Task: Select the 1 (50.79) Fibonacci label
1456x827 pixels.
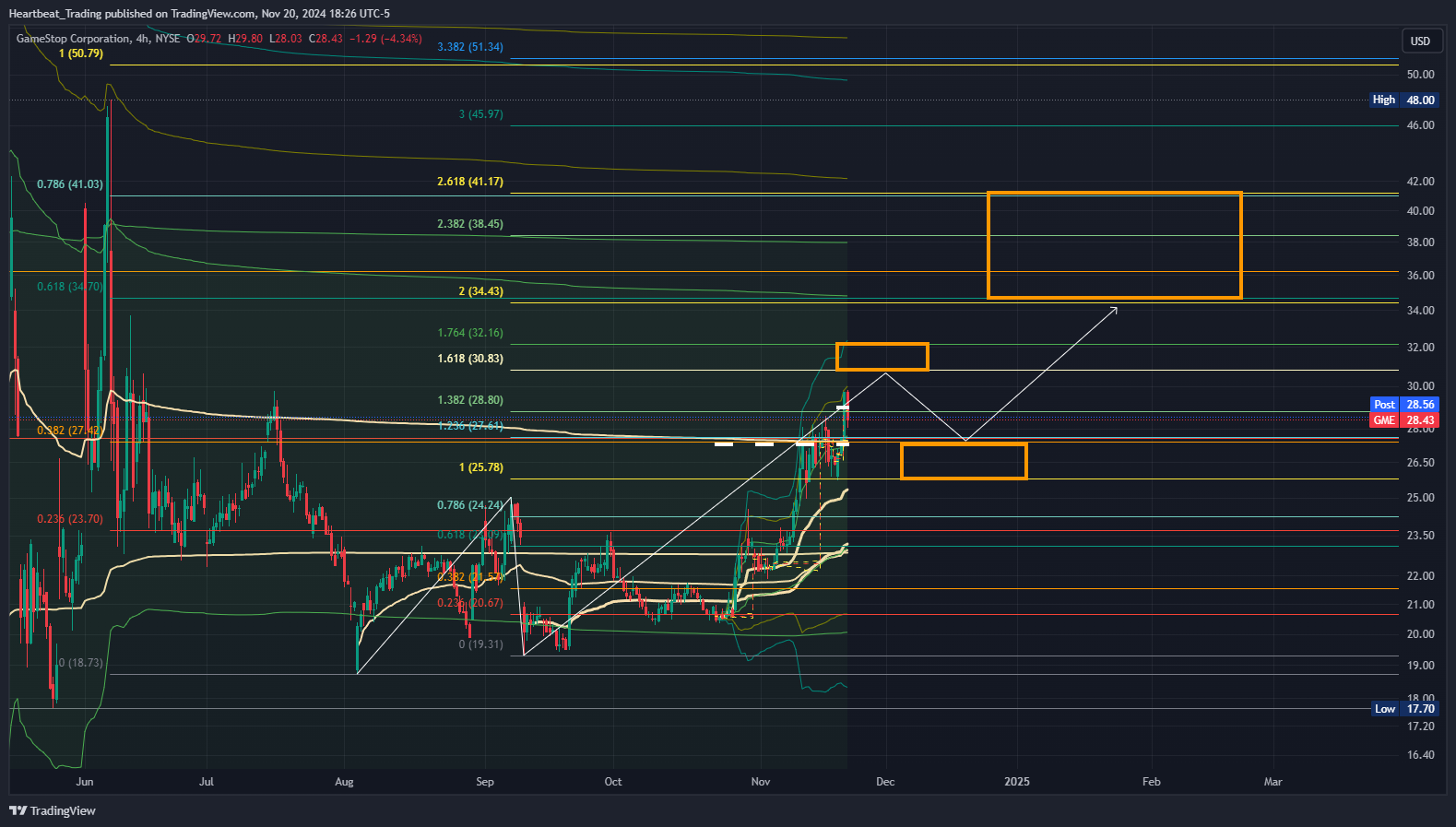Action: click(x=81, y=53)
